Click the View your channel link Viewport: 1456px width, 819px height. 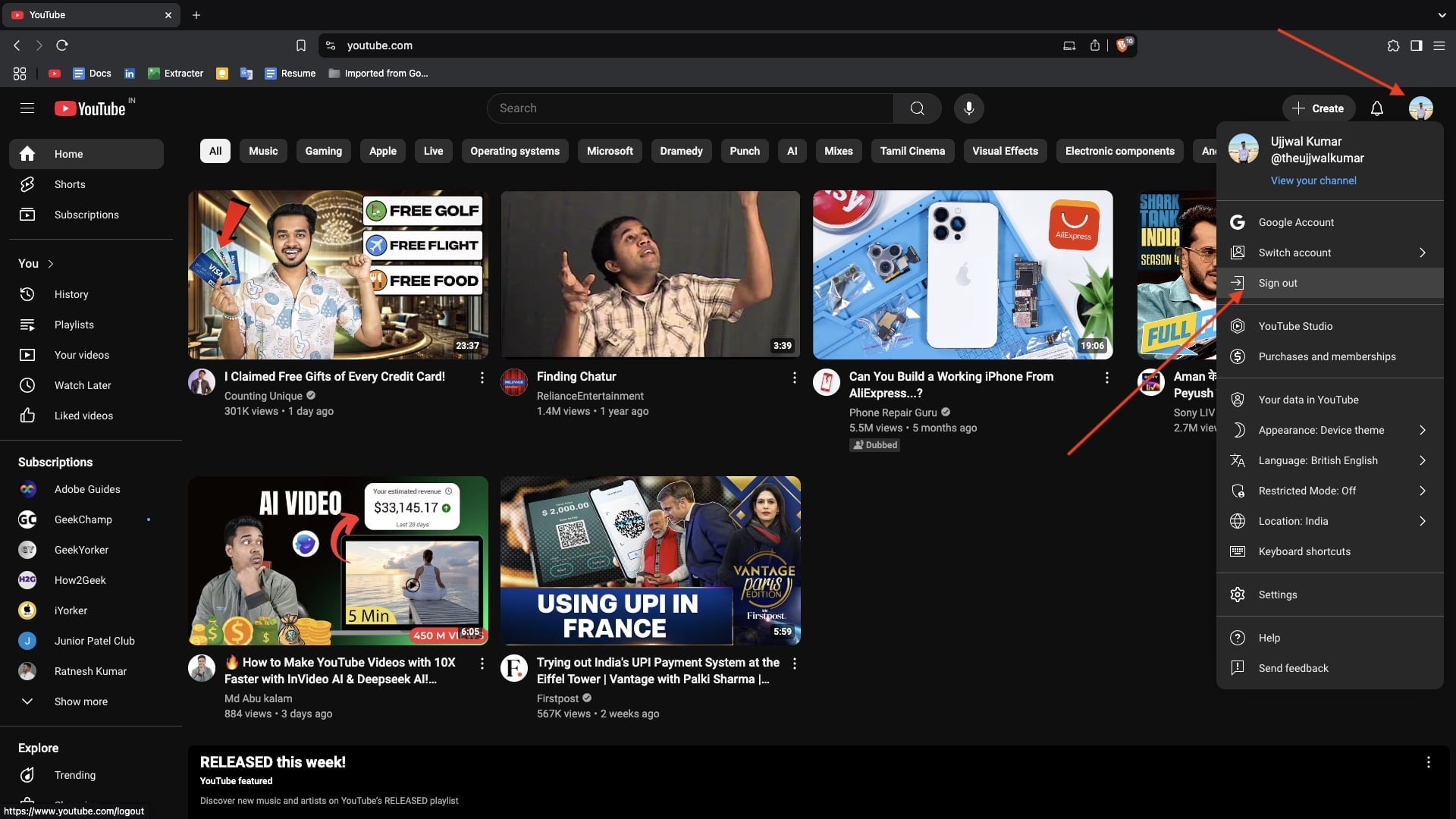tap(1313, 180)
